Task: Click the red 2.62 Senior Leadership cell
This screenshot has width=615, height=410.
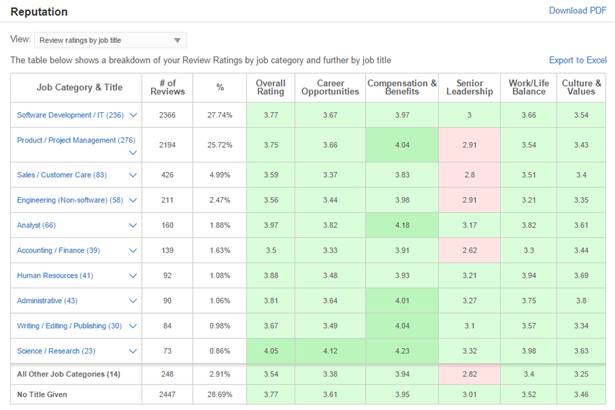Action: pos(469,250)
